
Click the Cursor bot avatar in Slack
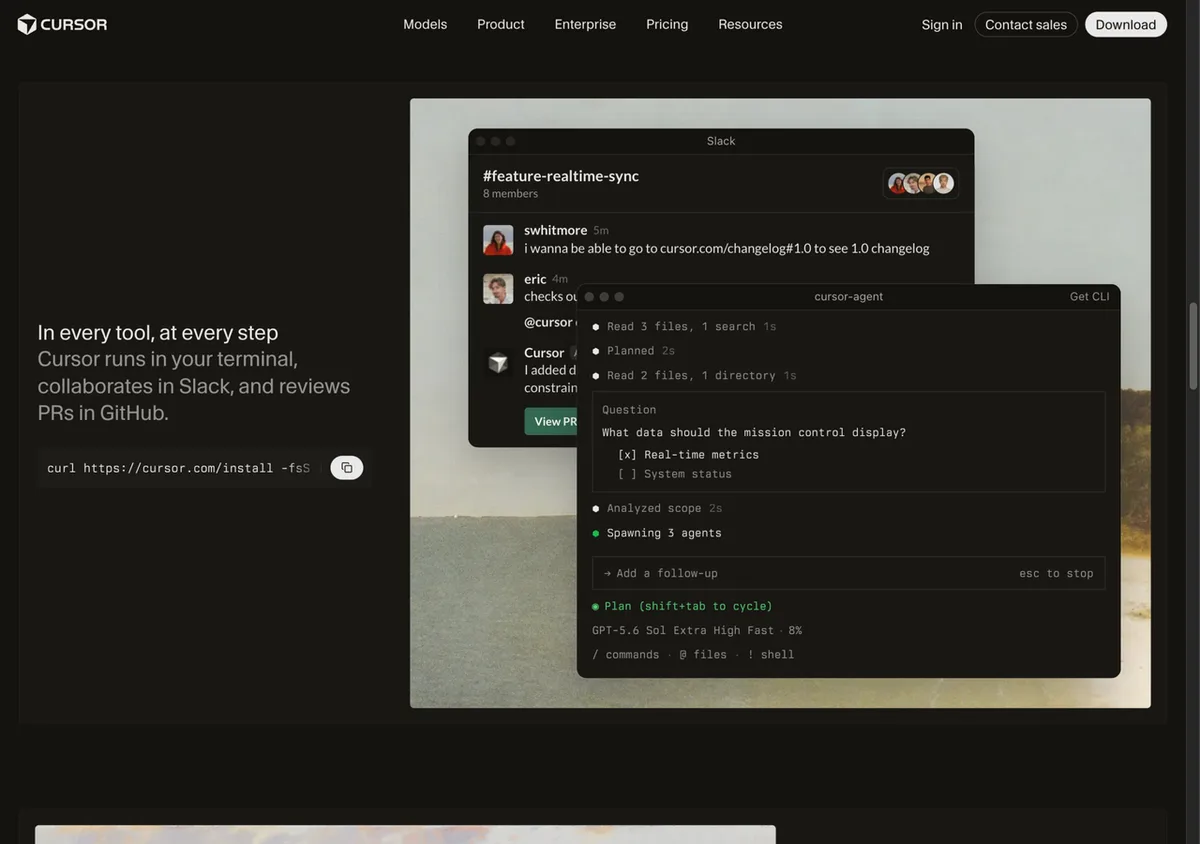[498, 363]
